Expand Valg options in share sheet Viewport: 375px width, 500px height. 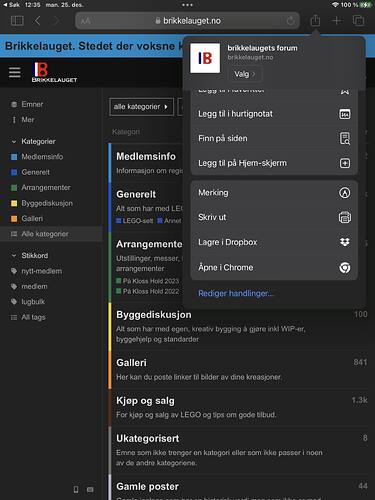point(244,74)
